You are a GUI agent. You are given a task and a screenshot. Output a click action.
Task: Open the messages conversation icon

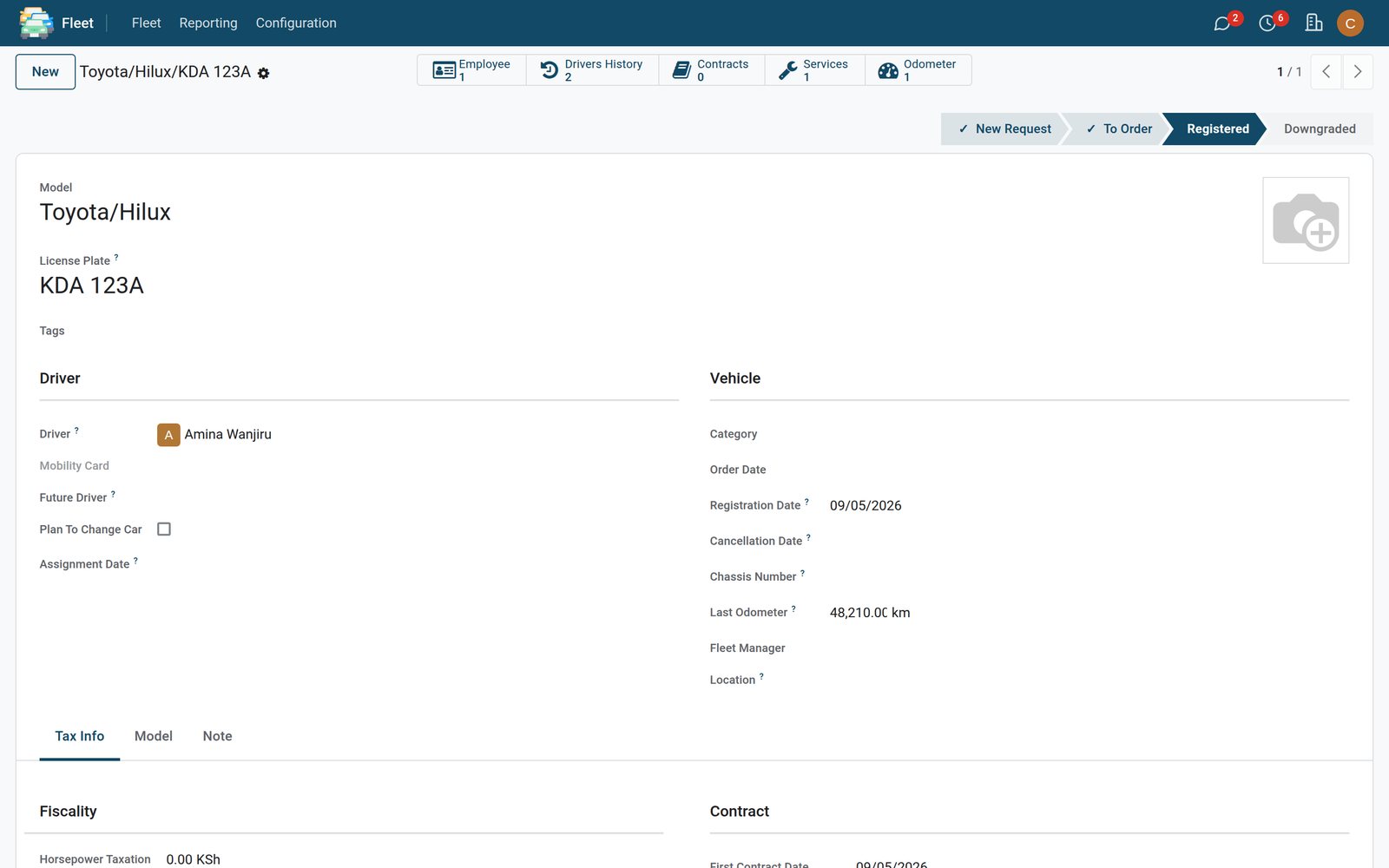click(1222, 23)
